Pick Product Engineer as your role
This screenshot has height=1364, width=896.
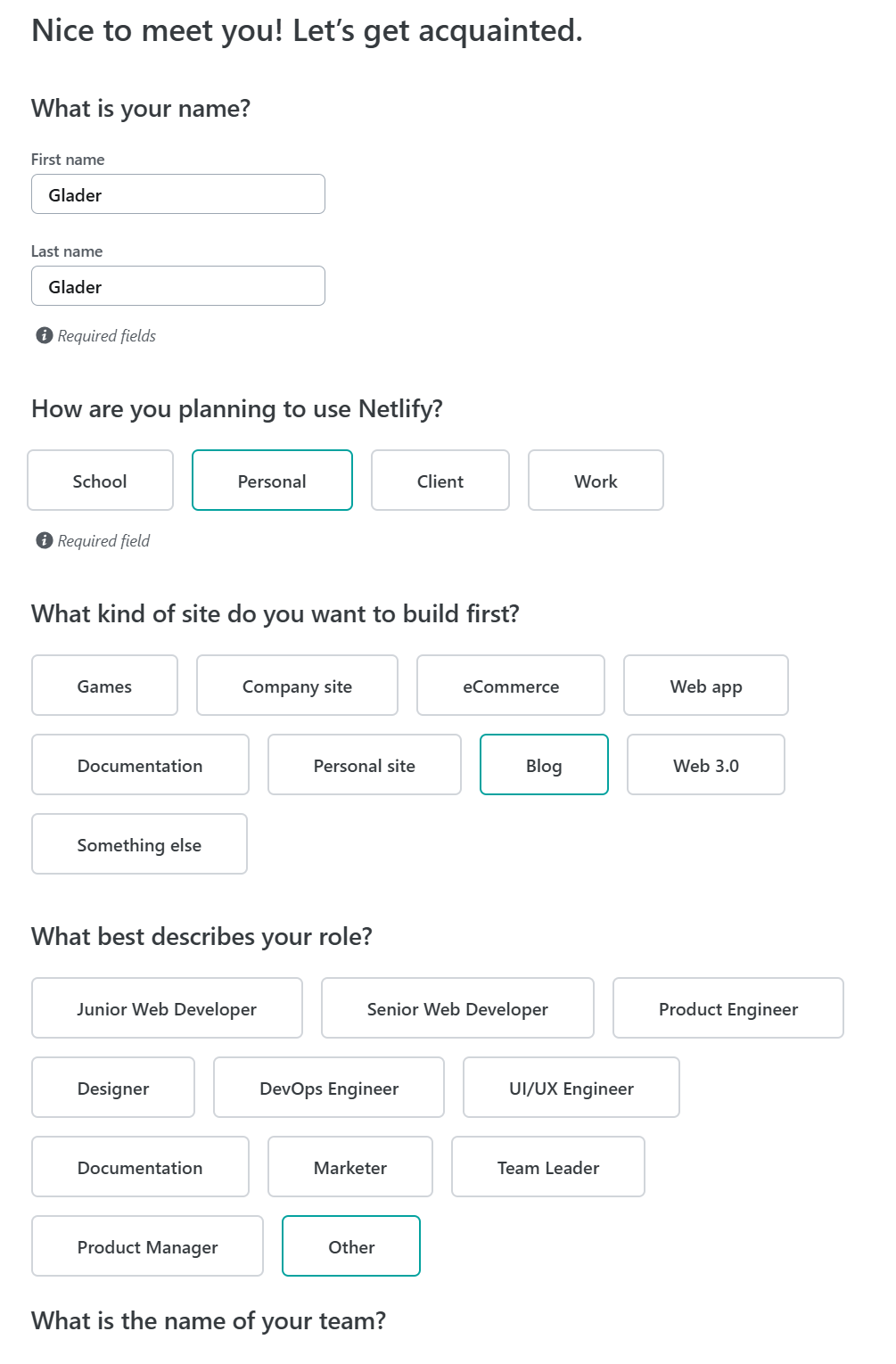[x=727, y=1008]
